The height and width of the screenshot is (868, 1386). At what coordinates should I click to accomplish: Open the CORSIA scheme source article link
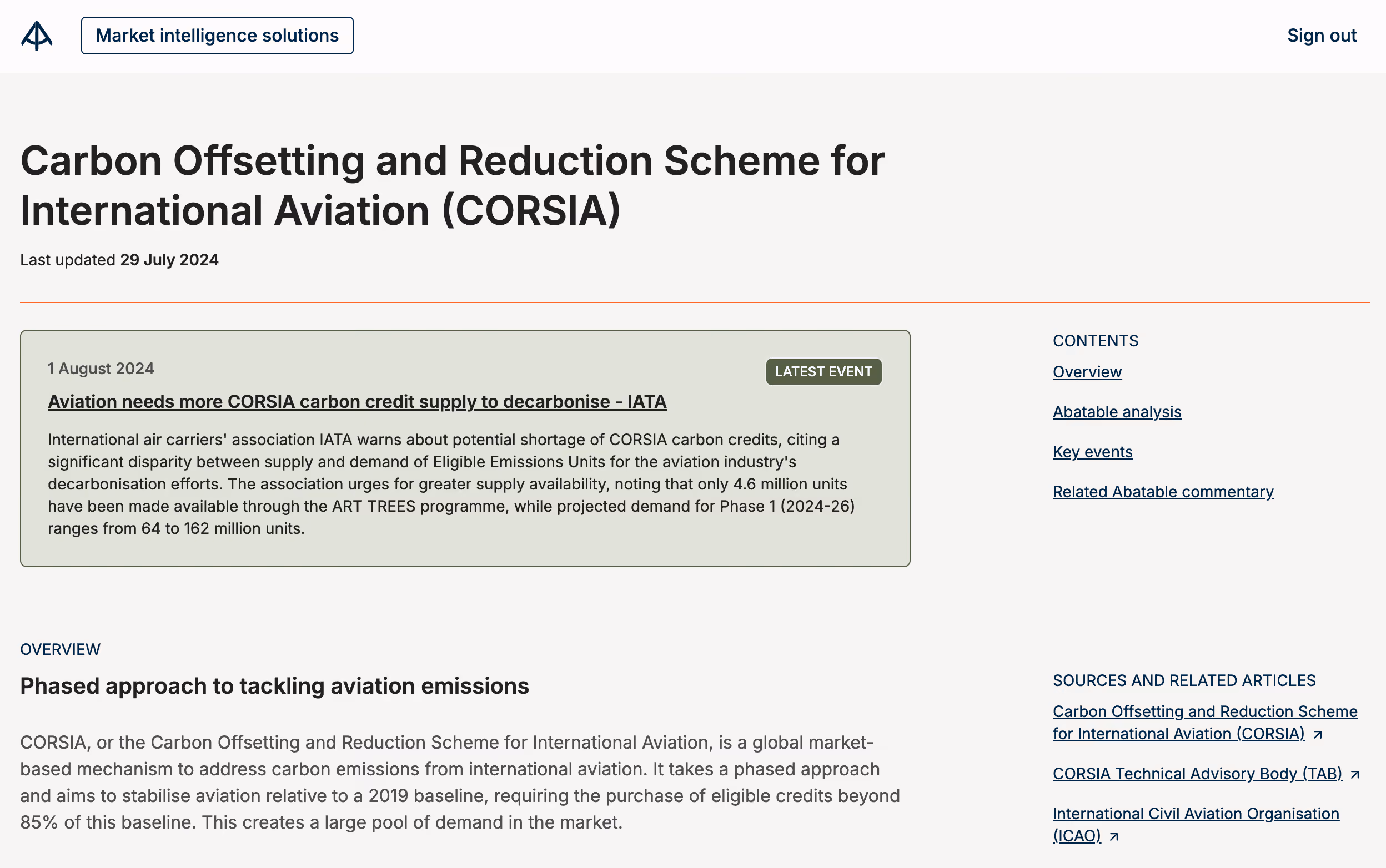pyautogui.click(x=1204, y=723)
